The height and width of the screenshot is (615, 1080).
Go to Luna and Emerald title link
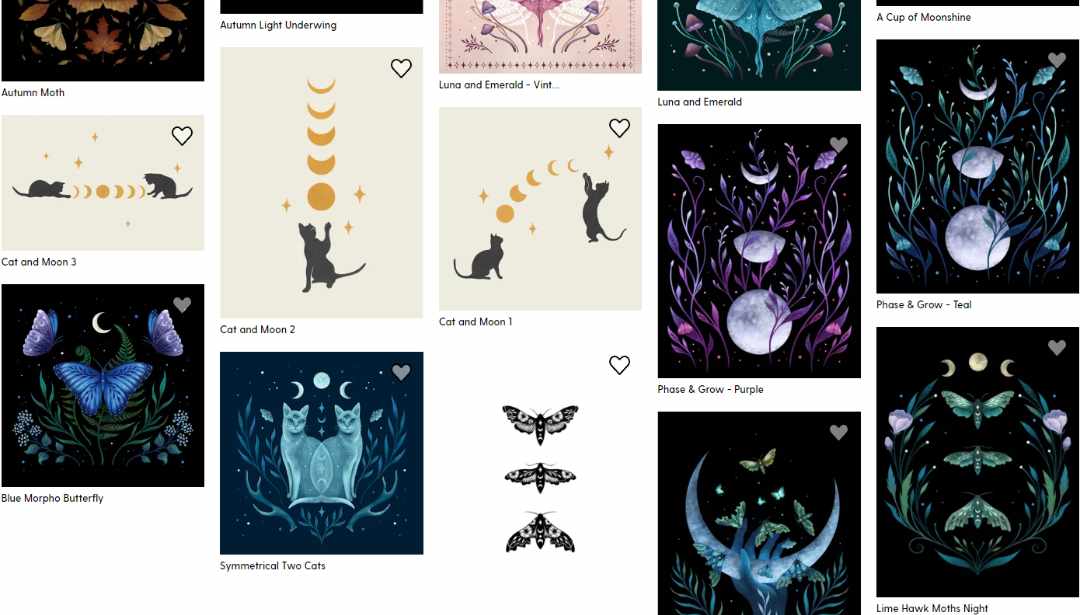699,102
